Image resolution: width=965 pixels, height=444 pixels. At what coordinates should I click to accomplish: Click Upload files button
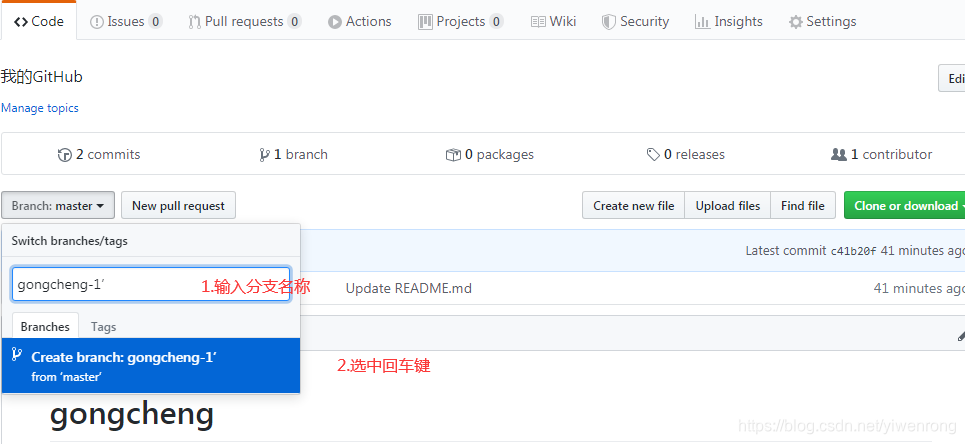pyautogui.click(x=728, y=206)
